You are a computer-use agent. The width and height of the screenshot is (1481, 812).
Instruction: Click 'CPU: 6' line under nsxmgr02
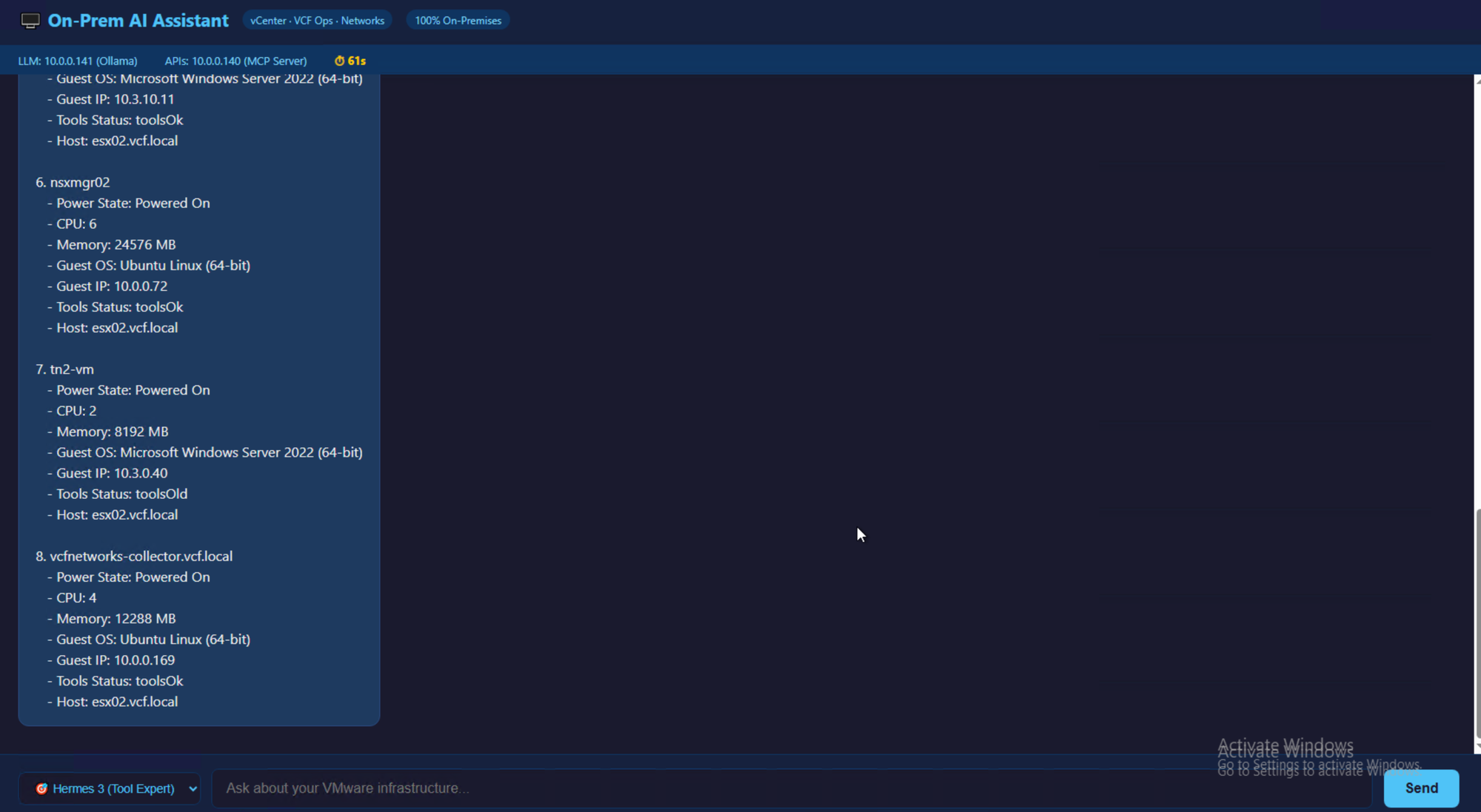72,224
